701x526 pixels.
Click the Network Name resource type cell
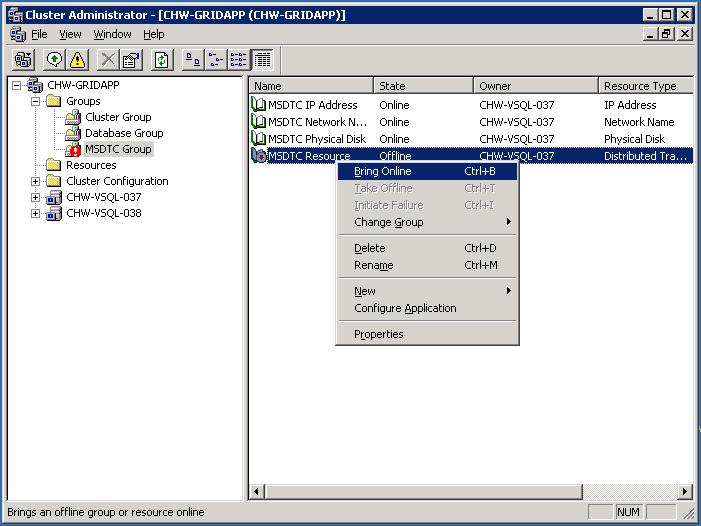point(639,122)
